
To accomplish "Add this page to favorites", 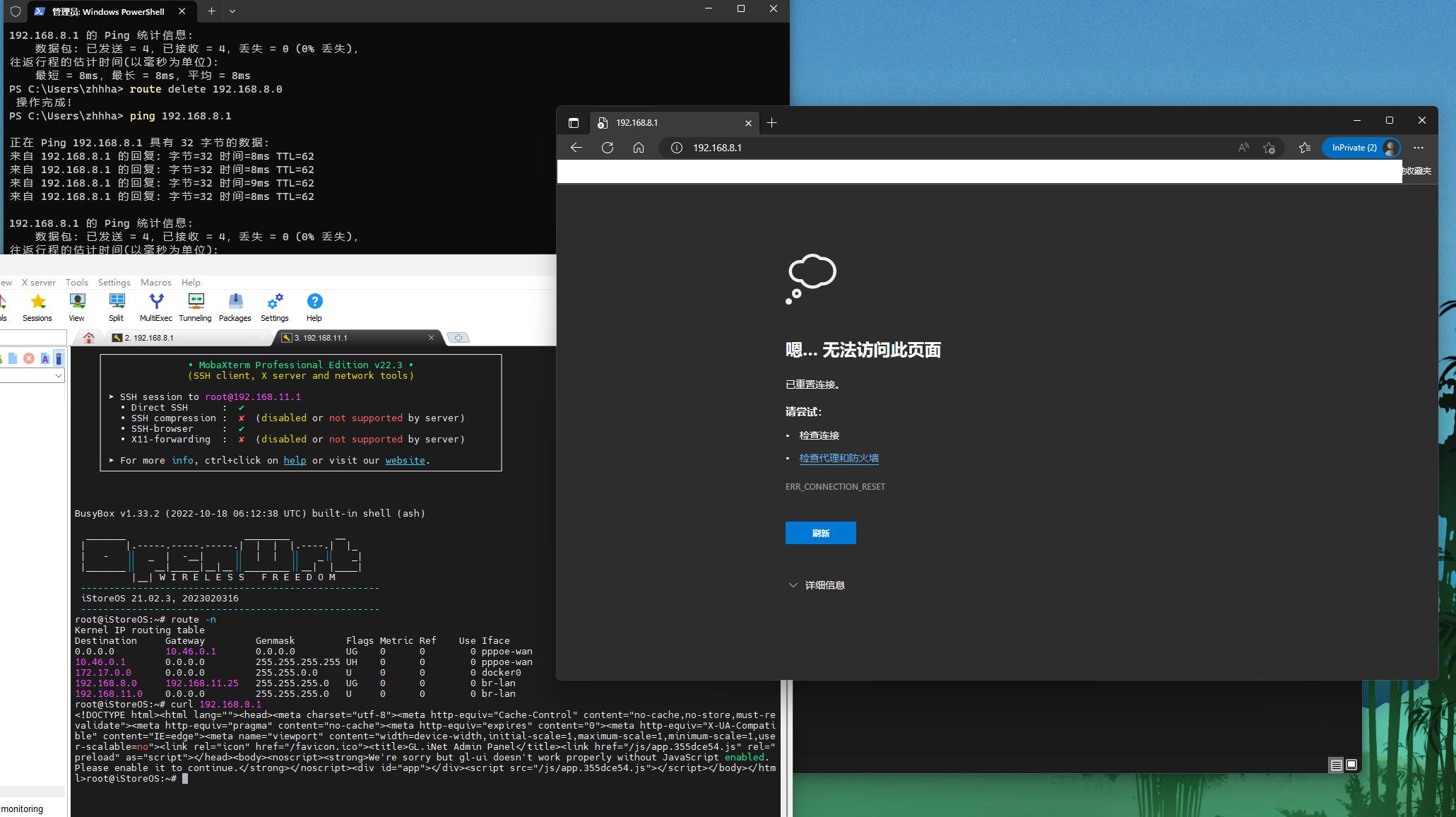I will pos(1269,148).
